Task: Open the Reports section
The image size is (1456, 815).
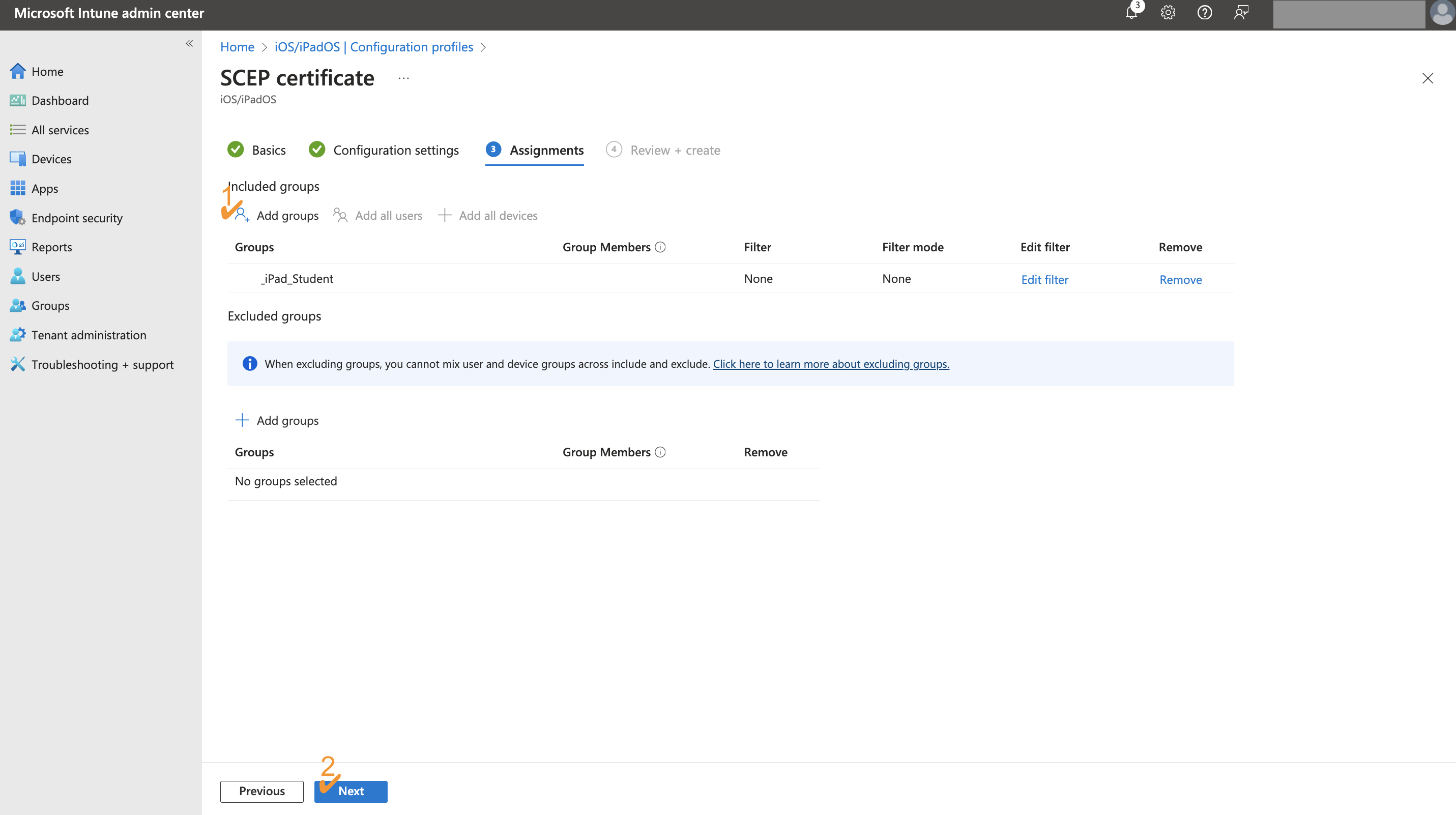Action: click(x=51, y=247)
